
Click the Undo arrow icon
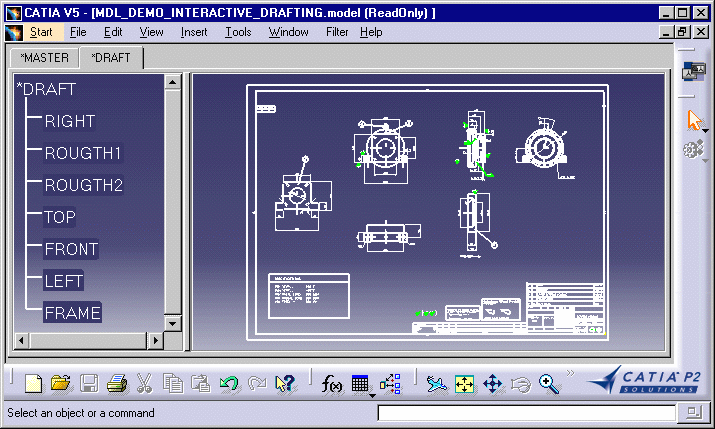229,383
